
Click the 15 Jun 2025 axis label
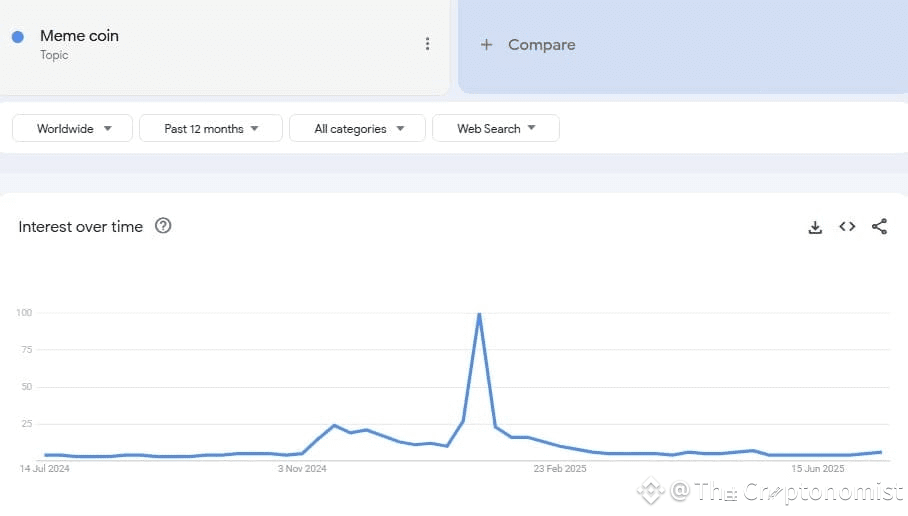click(818, 469)
